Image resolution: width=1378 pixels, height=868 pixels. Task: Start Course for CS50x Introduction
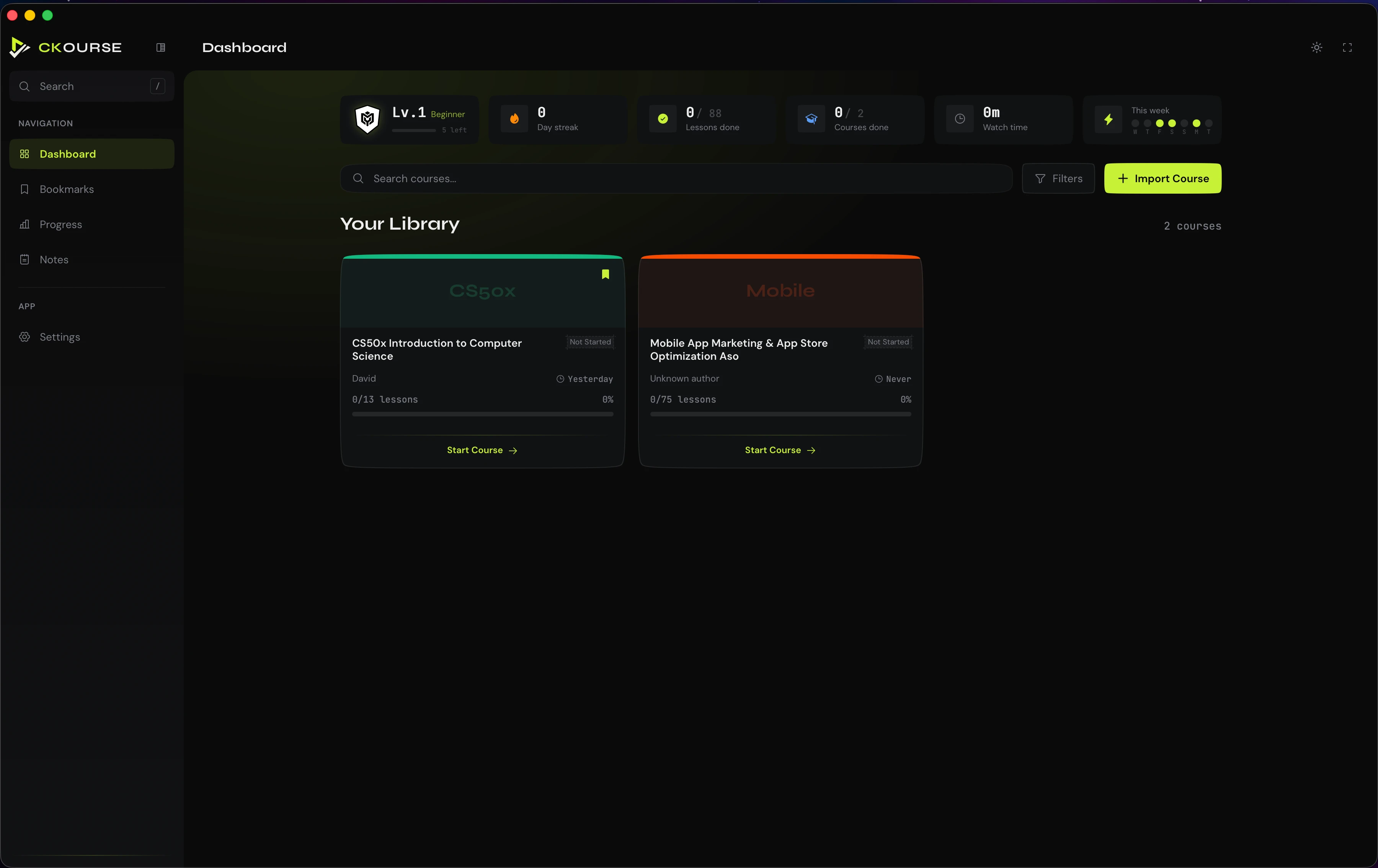[x=482, y=450]
